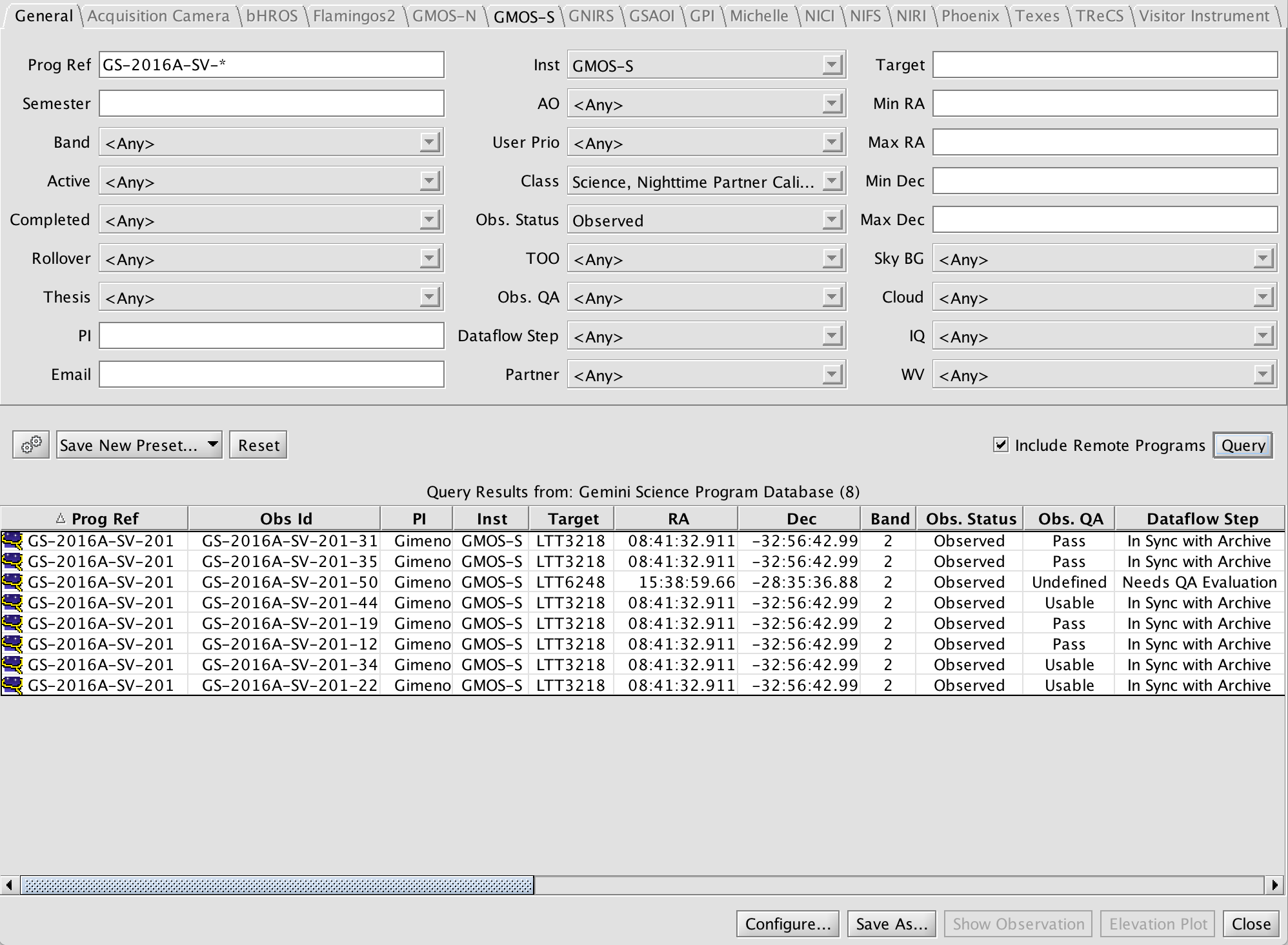Open the TOO dropdown
1288x945 pixels.
pos(707,259)
